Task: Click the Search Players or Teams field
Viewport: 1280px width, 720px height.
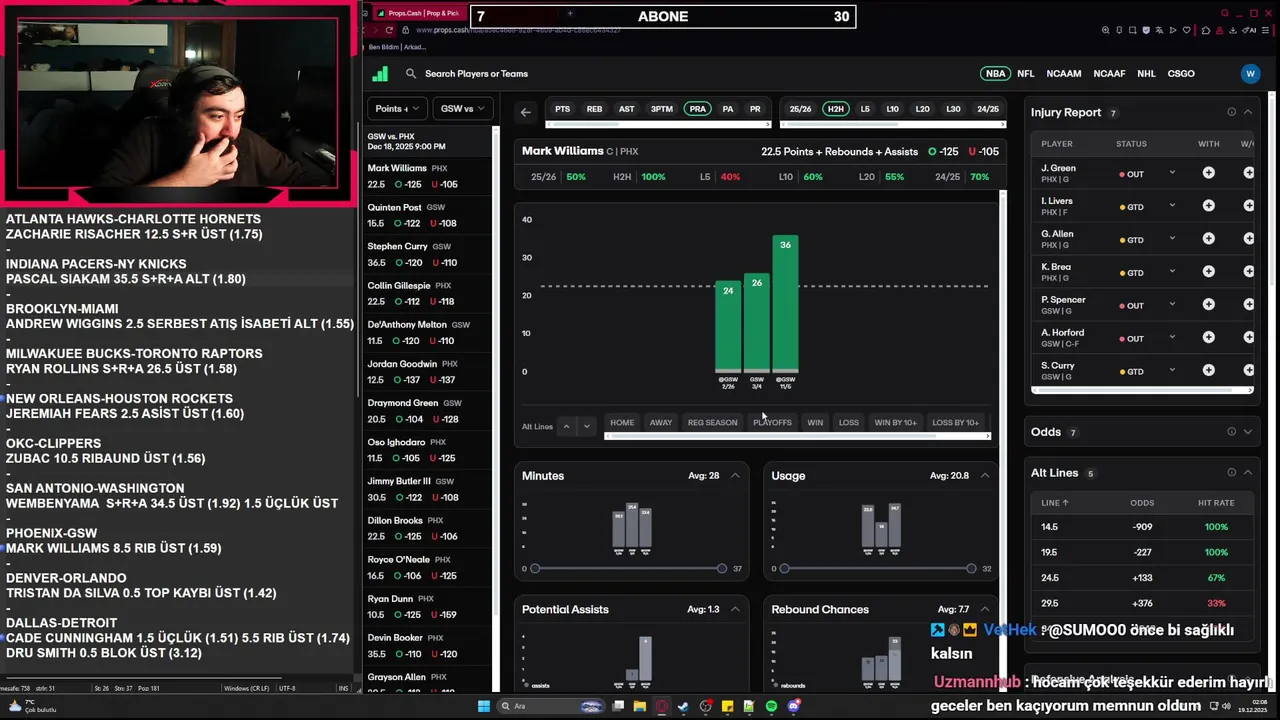Action: tap(476, 74)
